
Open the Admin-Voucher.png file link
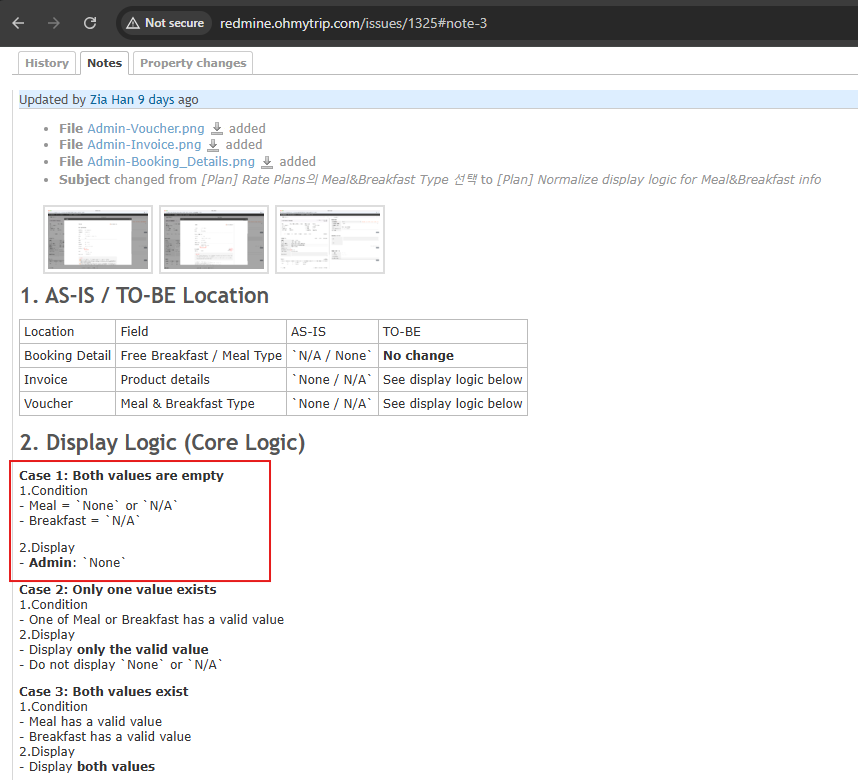pos(145,129)
